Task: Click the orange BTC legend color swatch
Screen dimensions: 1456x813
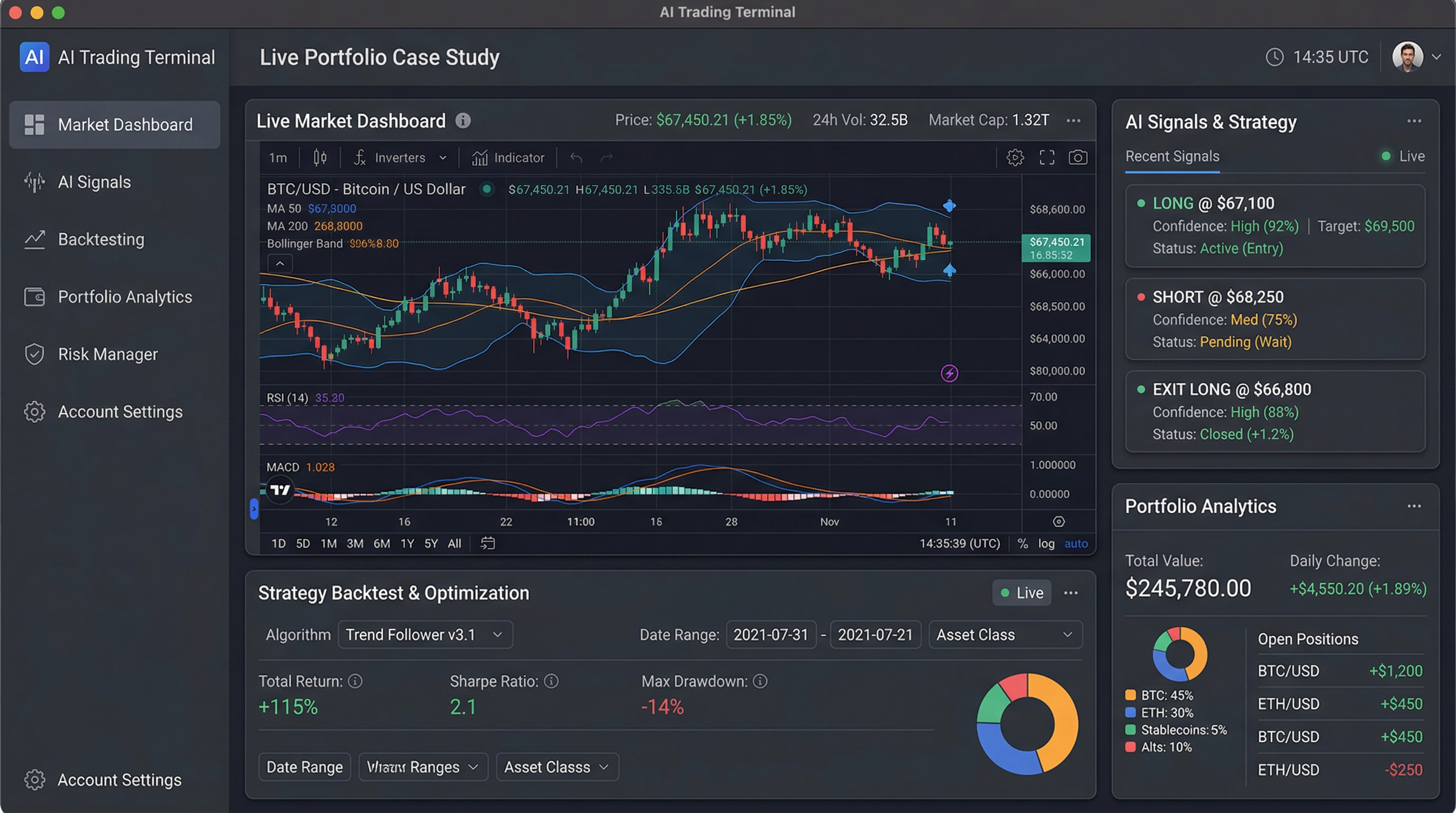Action: [1130, 695]
